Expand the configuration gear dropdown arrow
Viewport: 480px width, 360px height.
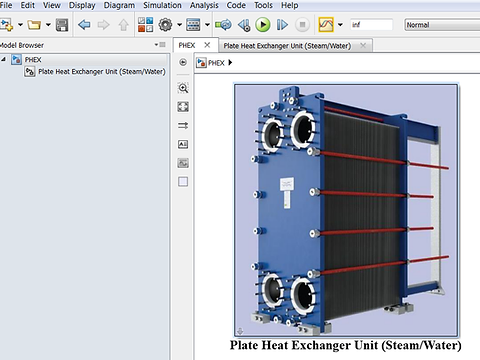[x=179, y=25]
